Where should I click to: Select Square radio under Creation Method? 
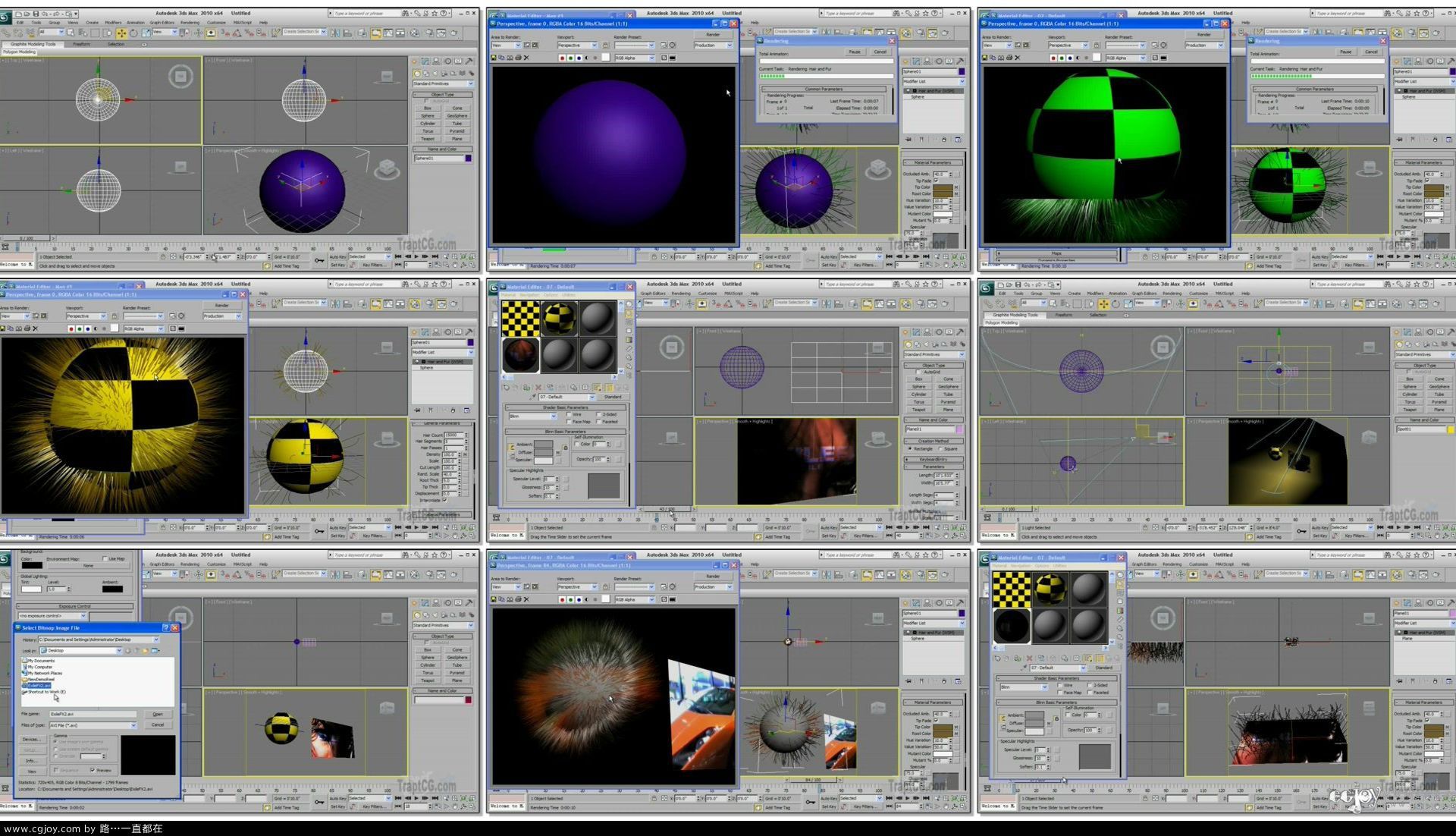pos(940,448)
